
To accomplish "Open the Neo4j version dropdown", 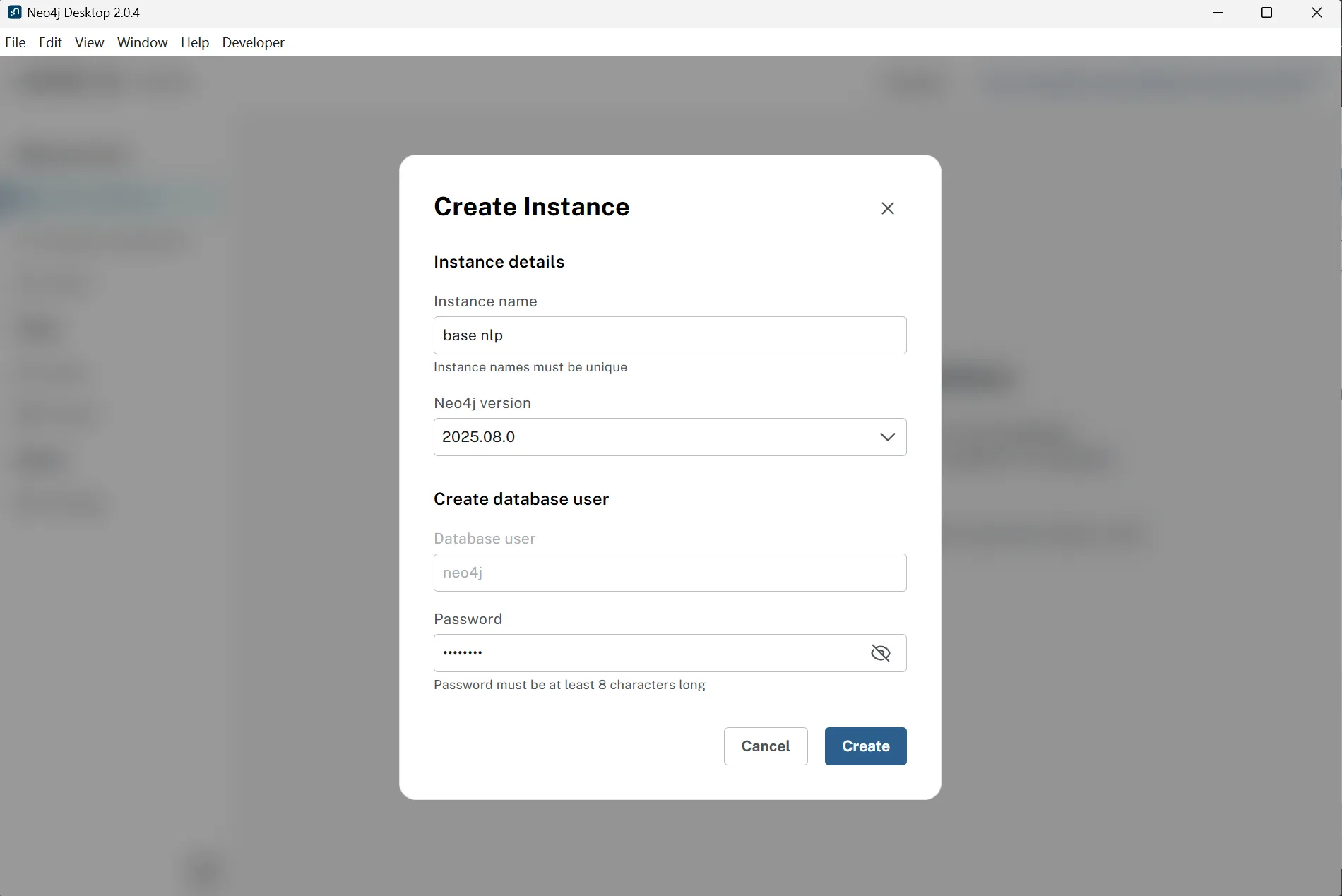I will point(670,437).
